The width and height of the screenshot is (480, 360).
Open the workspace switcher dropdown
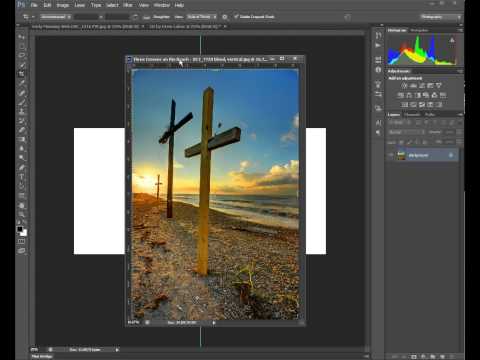440,17
